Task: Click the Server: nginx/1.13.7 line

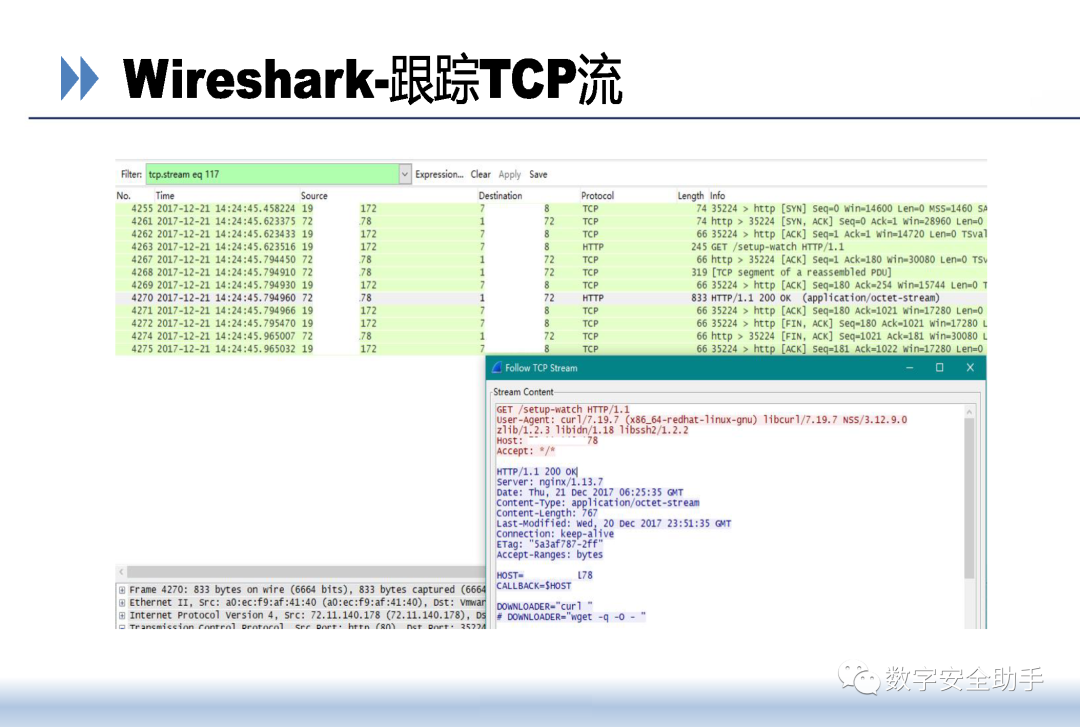Action: click(x=550, y=482)
